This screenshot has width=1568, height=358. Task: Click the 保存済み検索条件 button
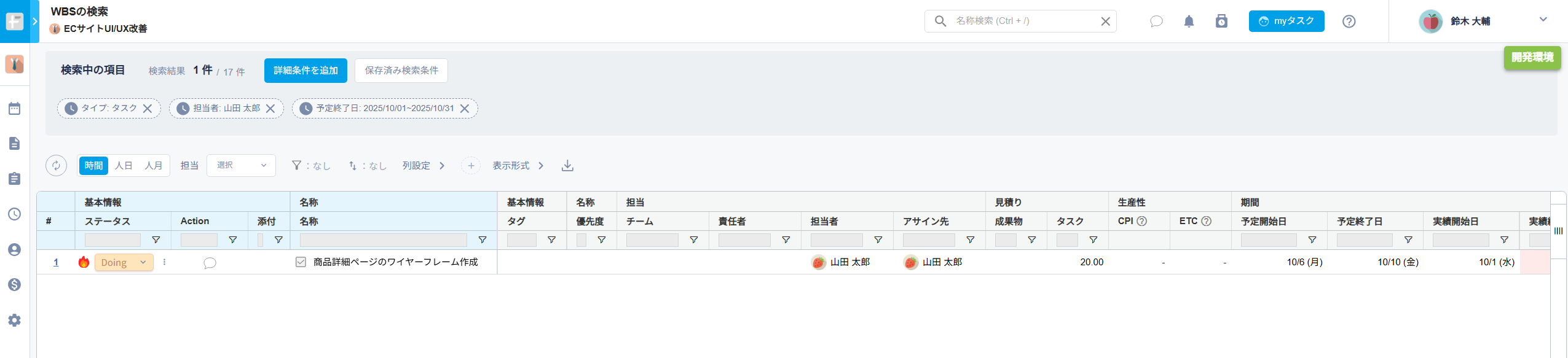point(401,71)
